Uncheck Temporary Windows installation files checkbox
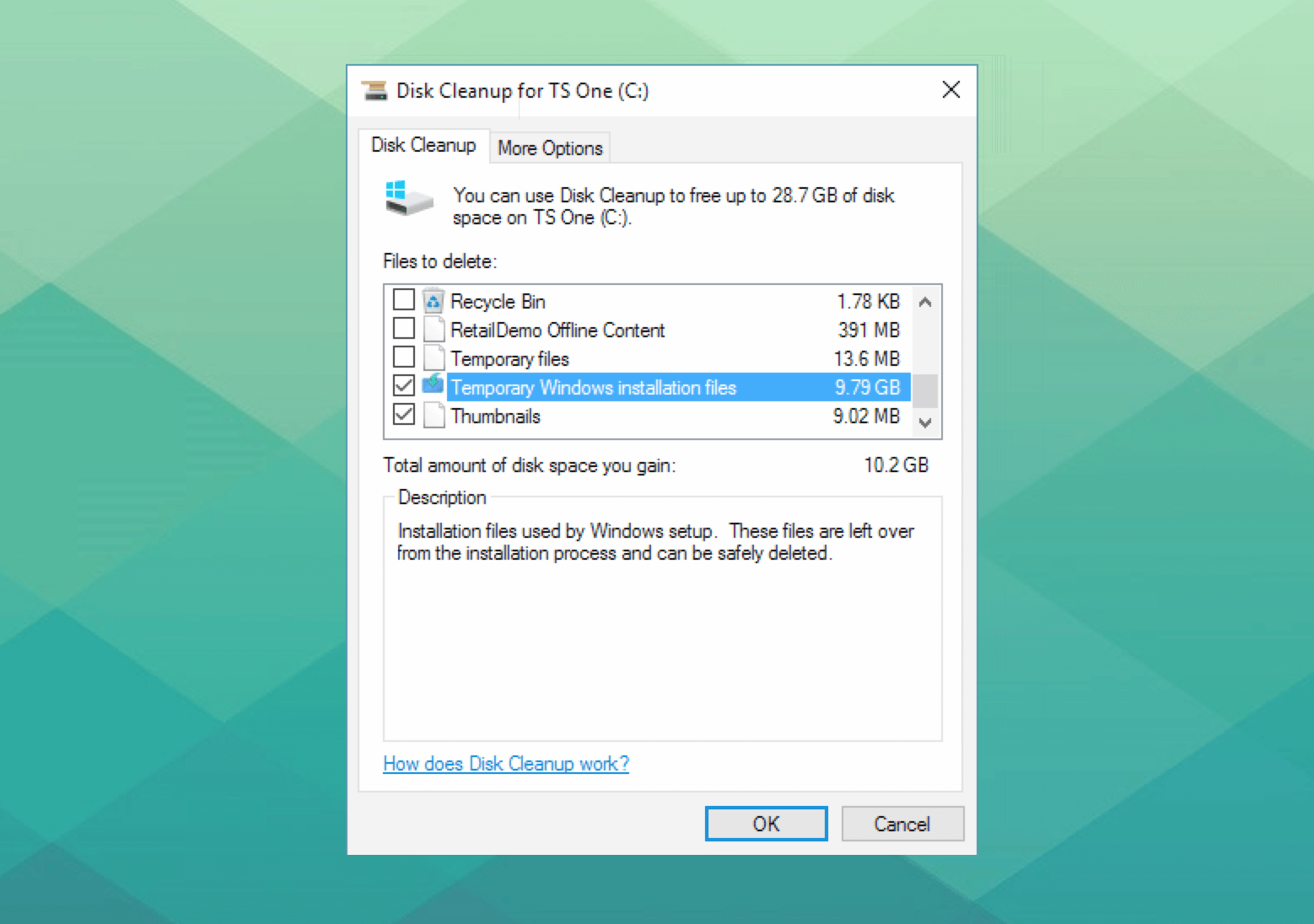 (x=404, y=385)
